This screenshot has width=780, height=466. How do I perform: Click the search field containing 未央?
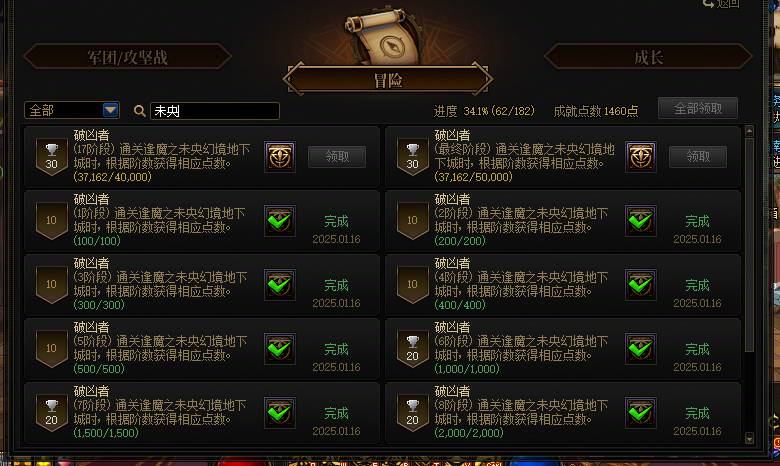(215, 111)
